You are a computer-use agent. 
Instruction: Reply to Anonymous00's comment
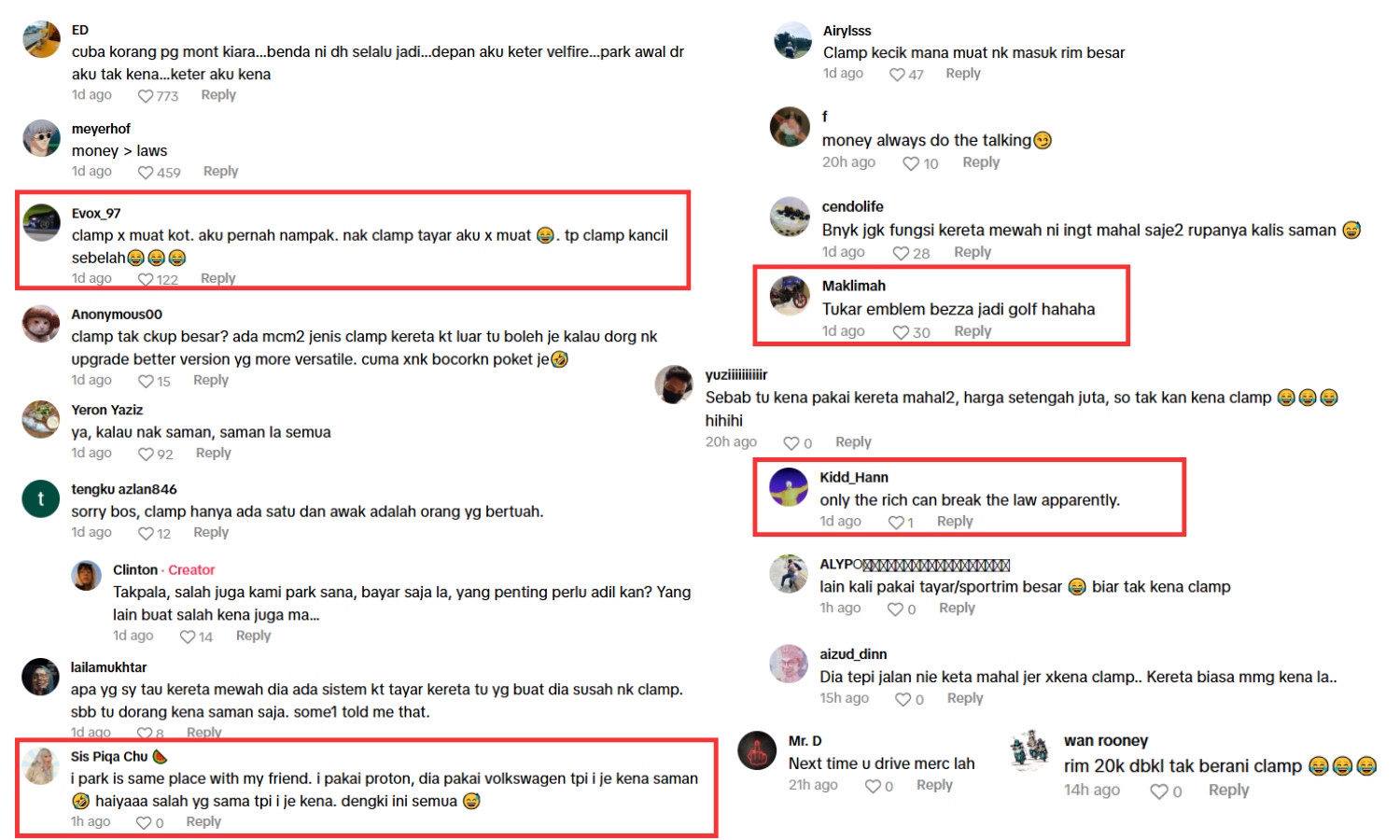tap(211, 380)
